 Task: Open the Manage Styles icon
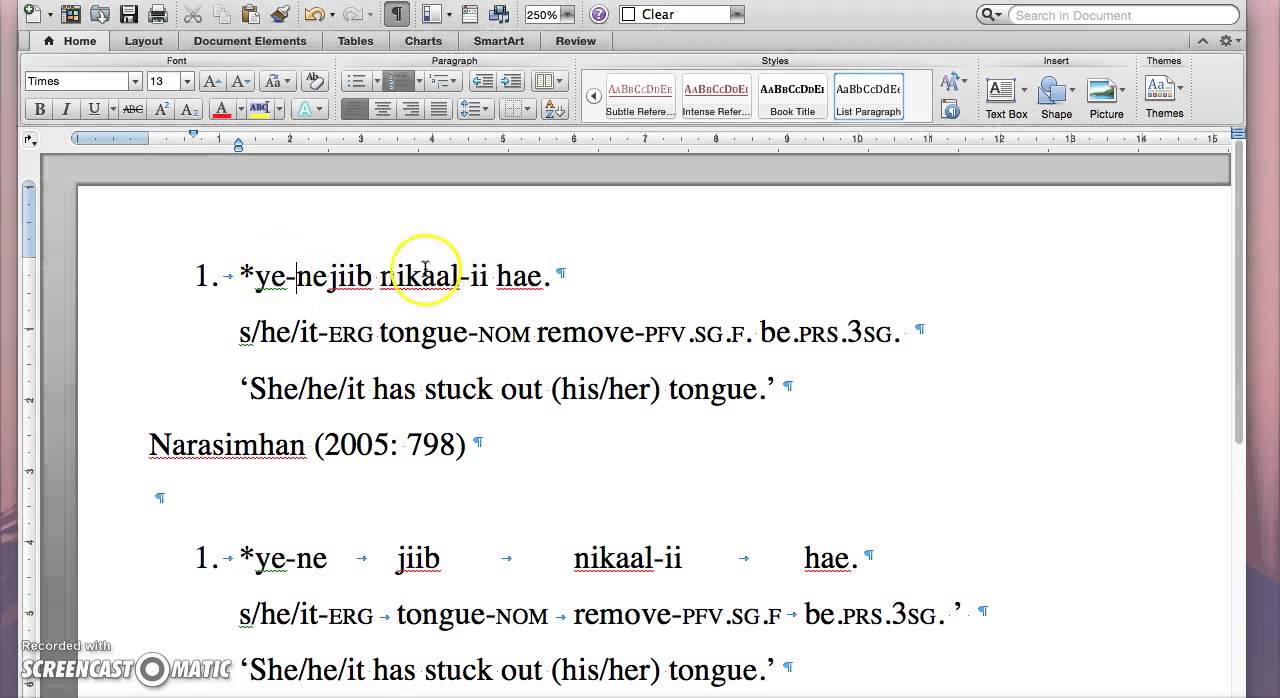click(951, 109)
